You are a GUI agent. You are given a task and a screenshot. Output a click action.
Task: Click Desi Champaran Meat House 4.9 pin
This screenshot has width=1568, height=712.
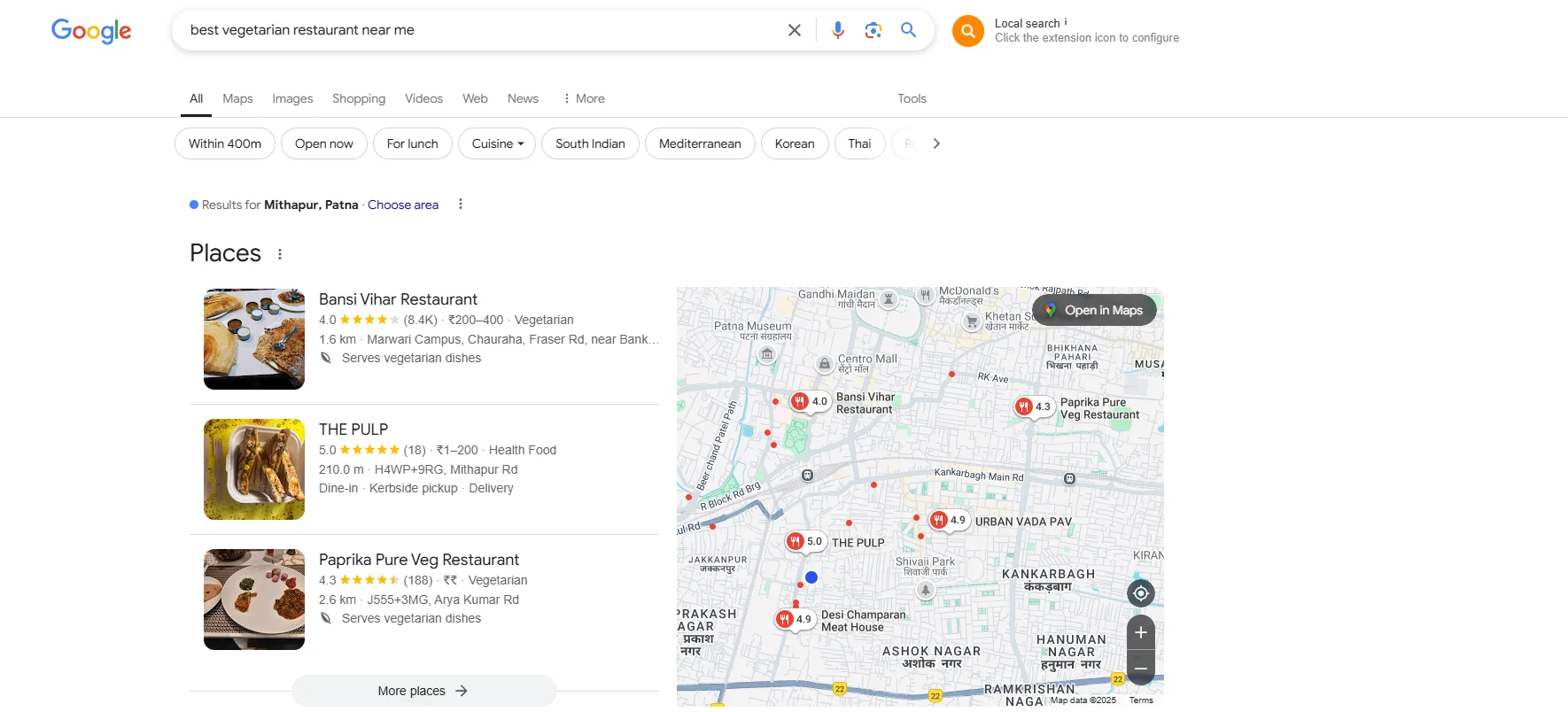pyautogui.click(x=795, y=620)
